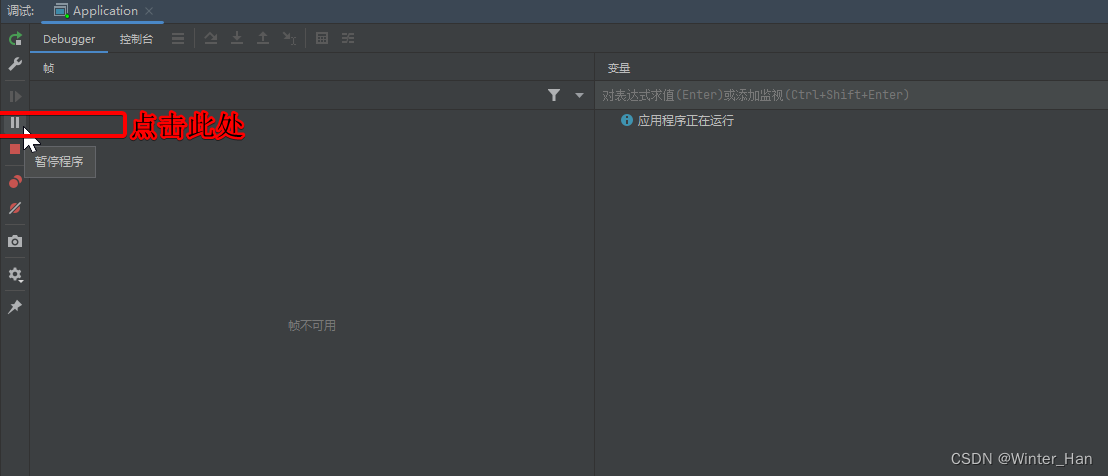Pin the debug tab with pin icon

[x=15, y=307]
